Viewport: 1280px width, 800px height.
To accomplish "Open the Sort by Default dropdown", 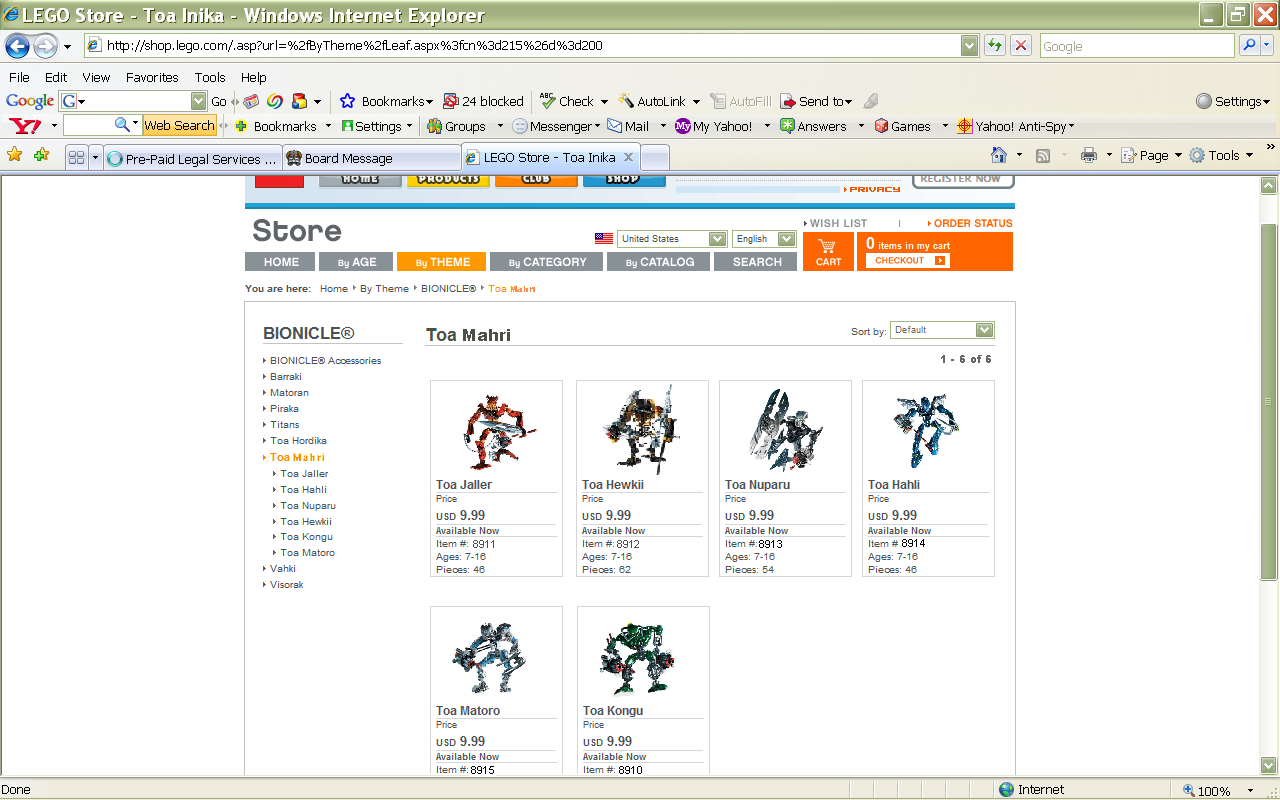I will click(942, 330).
